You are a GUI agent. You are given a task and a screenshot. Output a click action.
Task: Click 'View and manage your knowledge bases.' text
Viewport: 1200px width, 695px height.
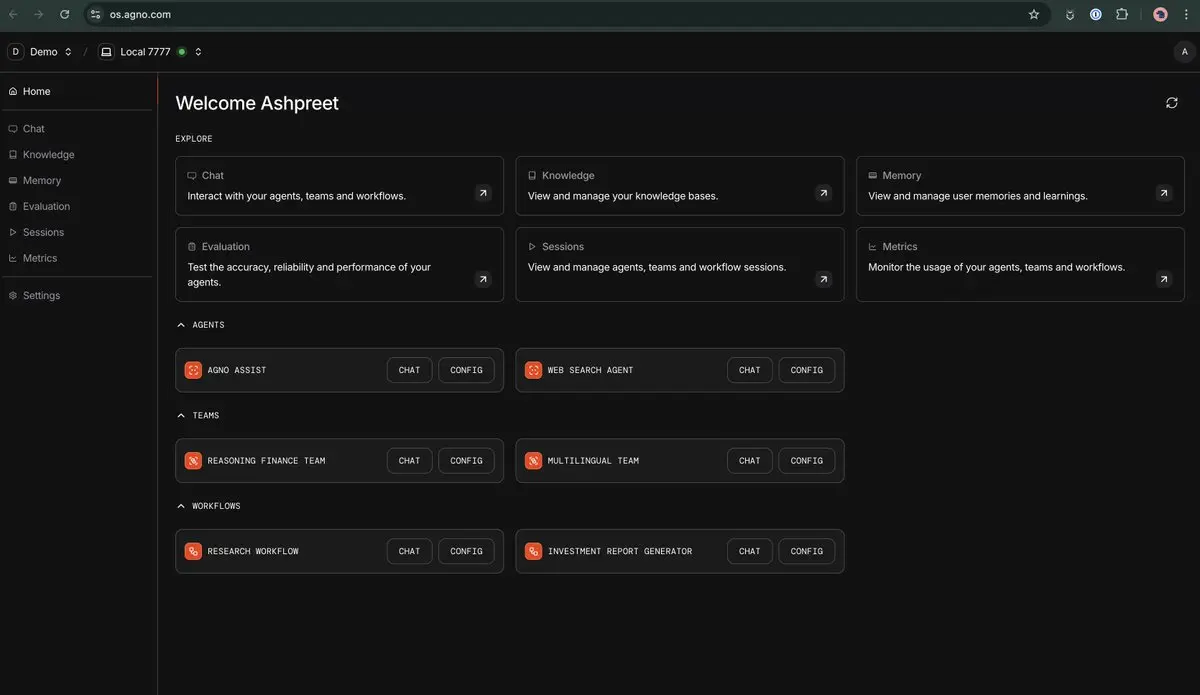click(x=623, y=196)
